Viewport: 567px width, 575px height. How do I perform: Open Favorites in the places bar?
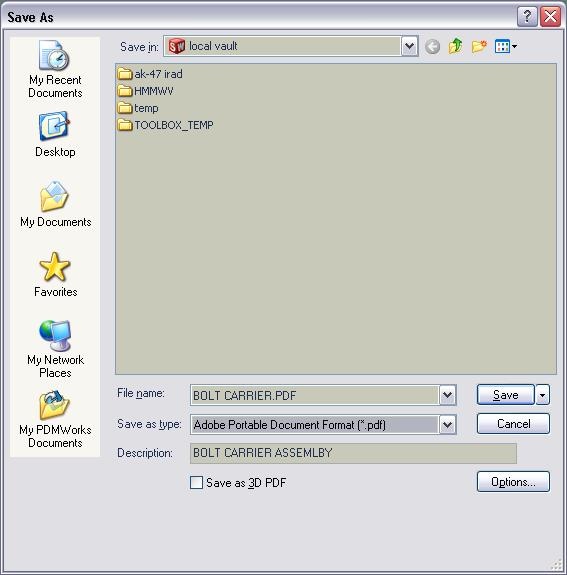pos(55,274)
